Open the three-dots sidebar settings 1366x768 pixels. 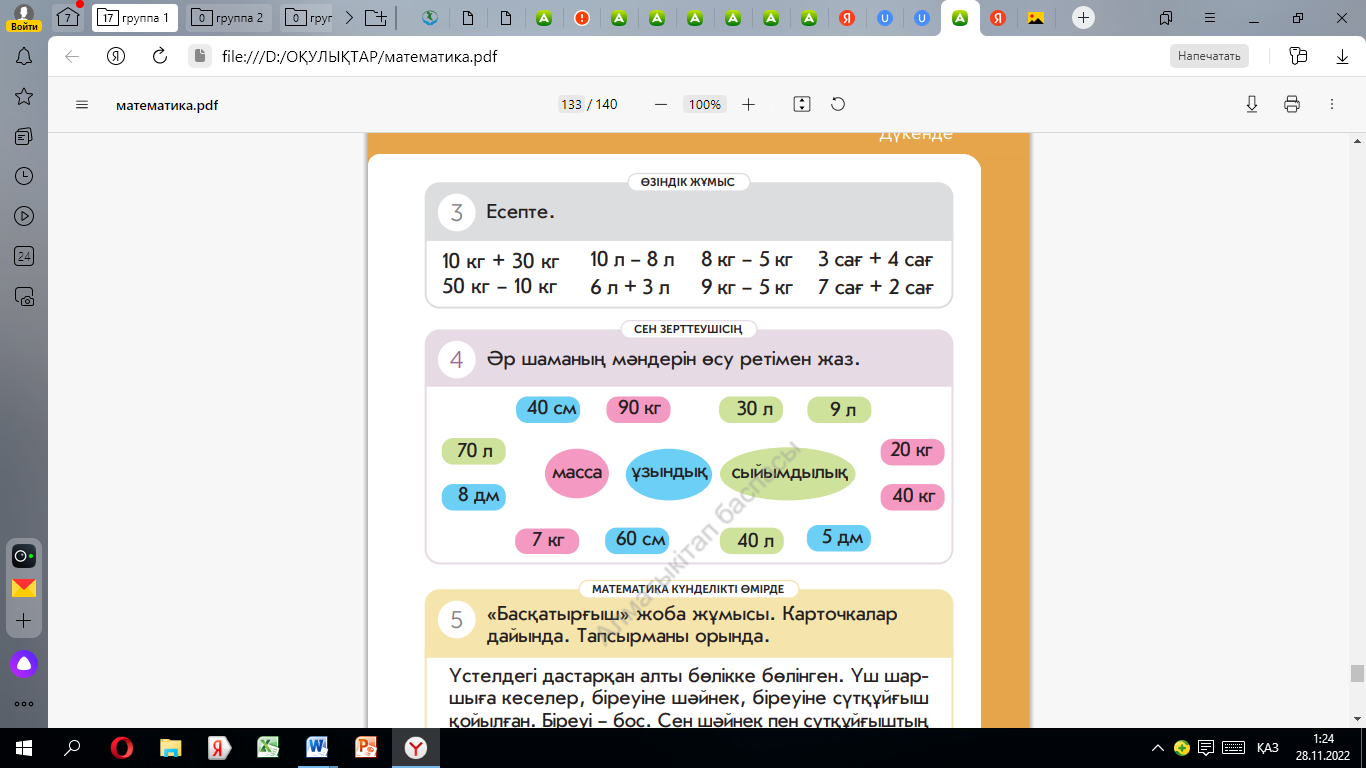(24, 704)
